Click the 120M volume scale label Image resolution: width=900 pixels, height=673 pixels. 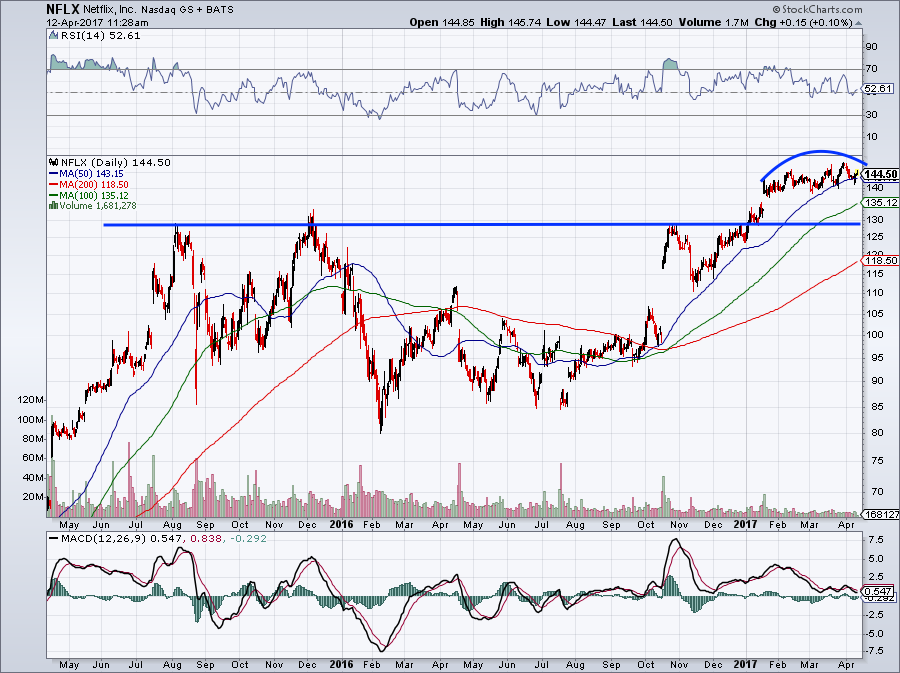coord(31,400)
